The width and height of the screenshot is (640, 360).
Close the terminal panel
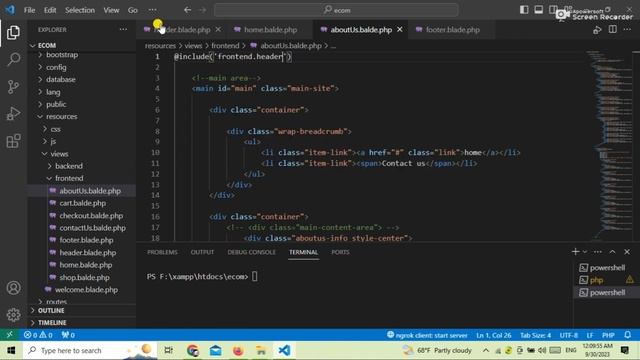point(627,252)
